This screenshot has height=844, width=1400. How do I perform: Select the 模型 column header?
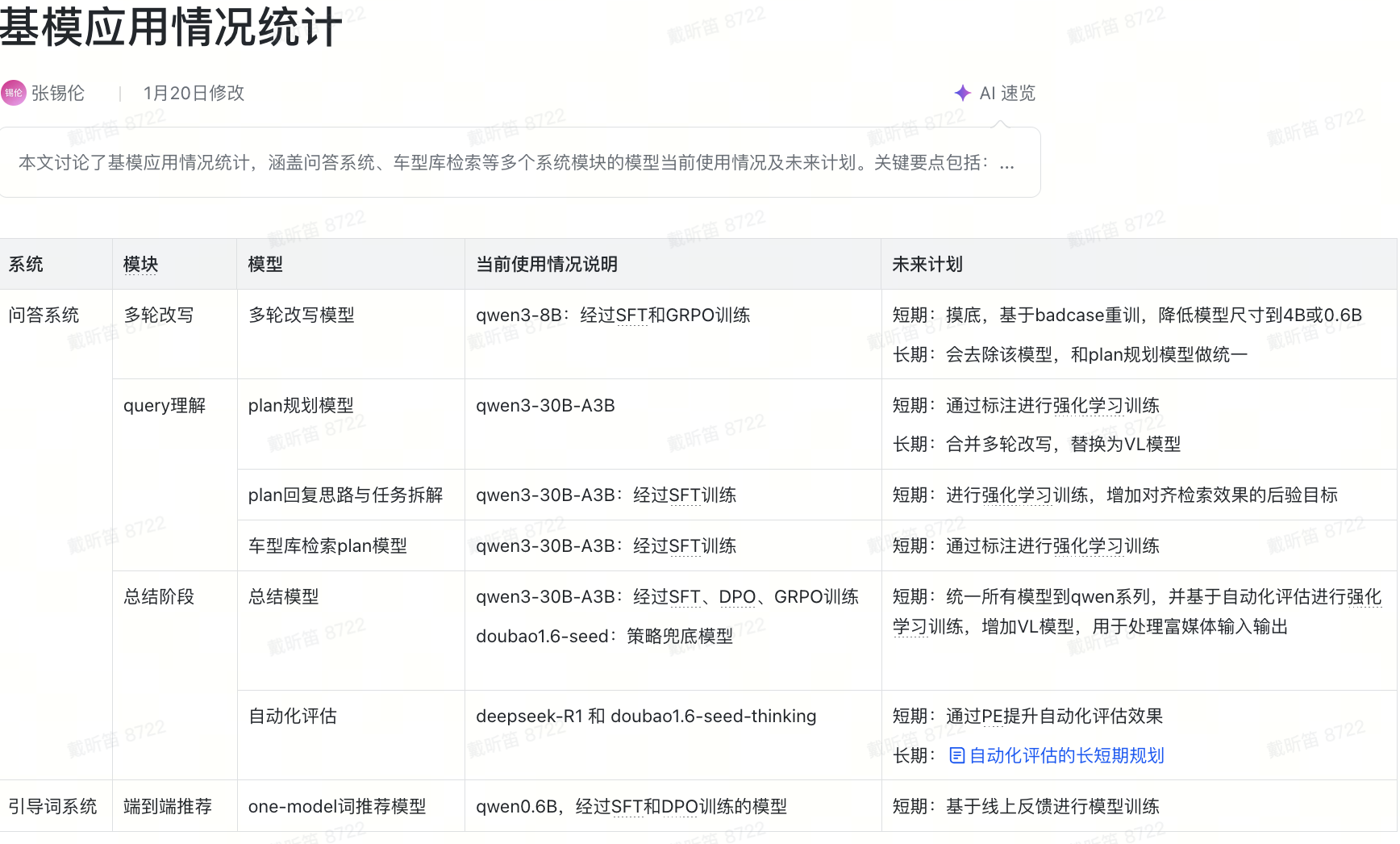(265, 265)
